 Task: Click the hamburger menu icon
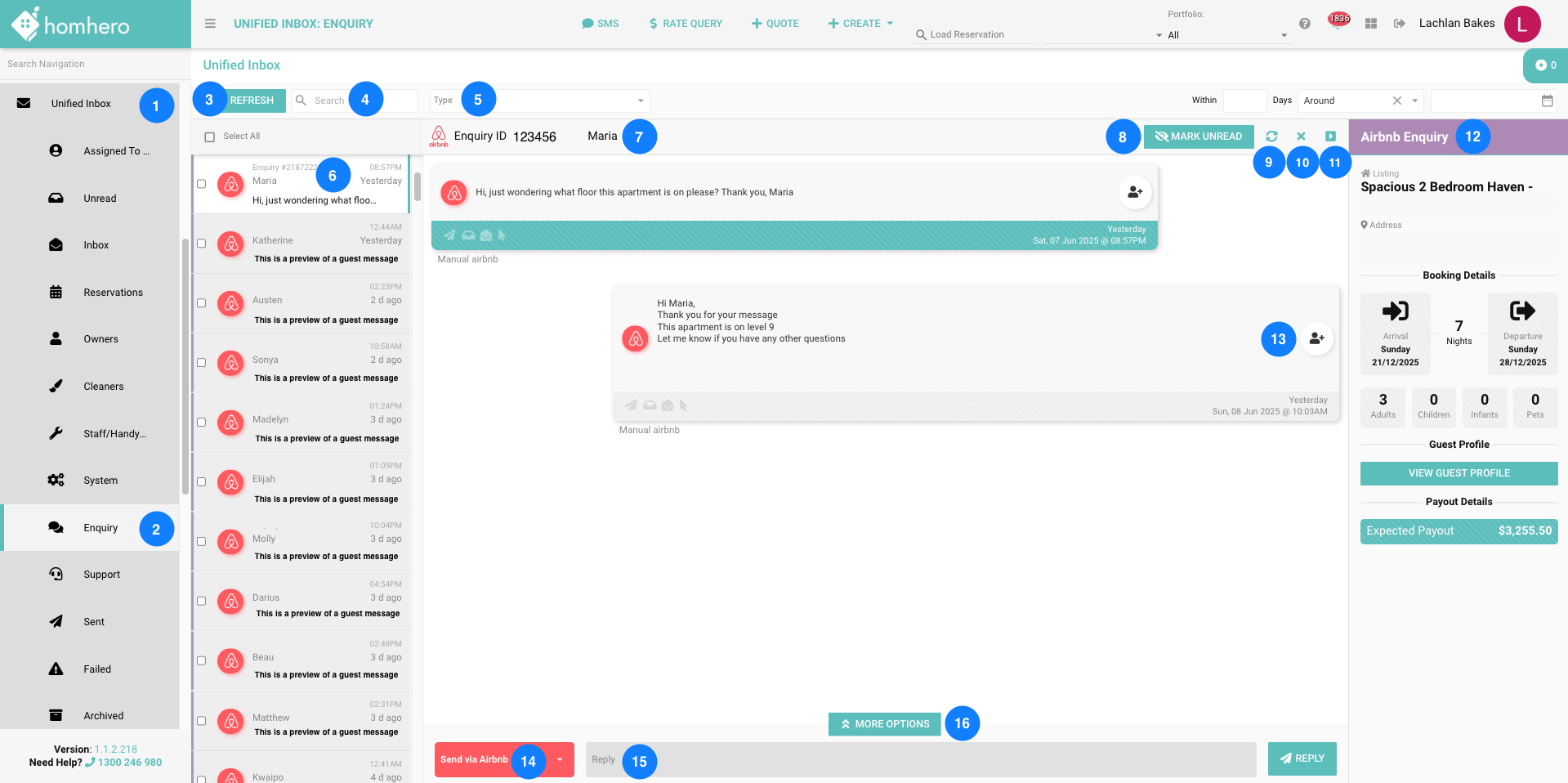pyautogui.click(x=210, y=24)
